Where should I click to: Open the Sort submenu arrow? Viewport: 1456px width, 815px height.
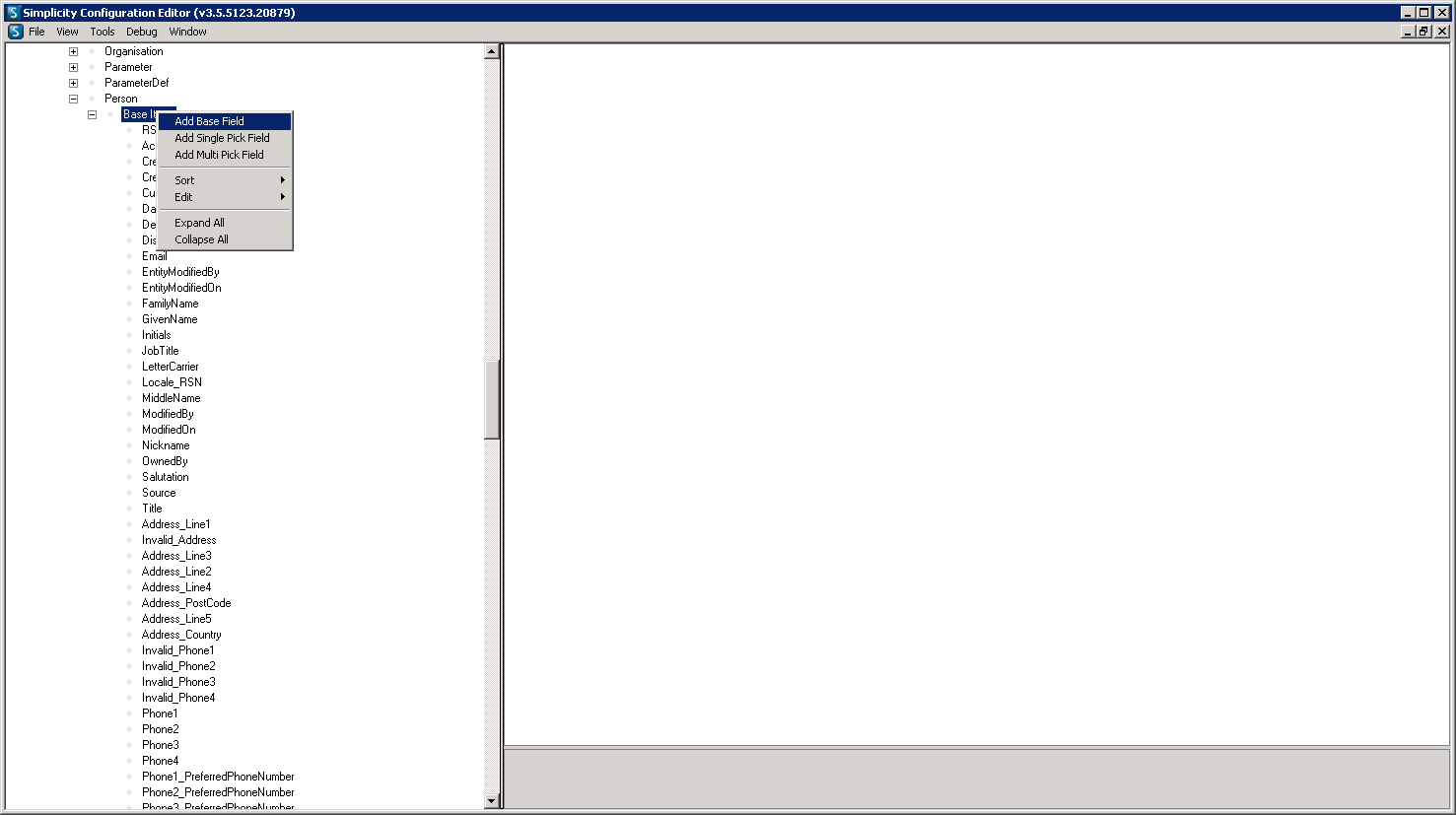coord(282,180)
